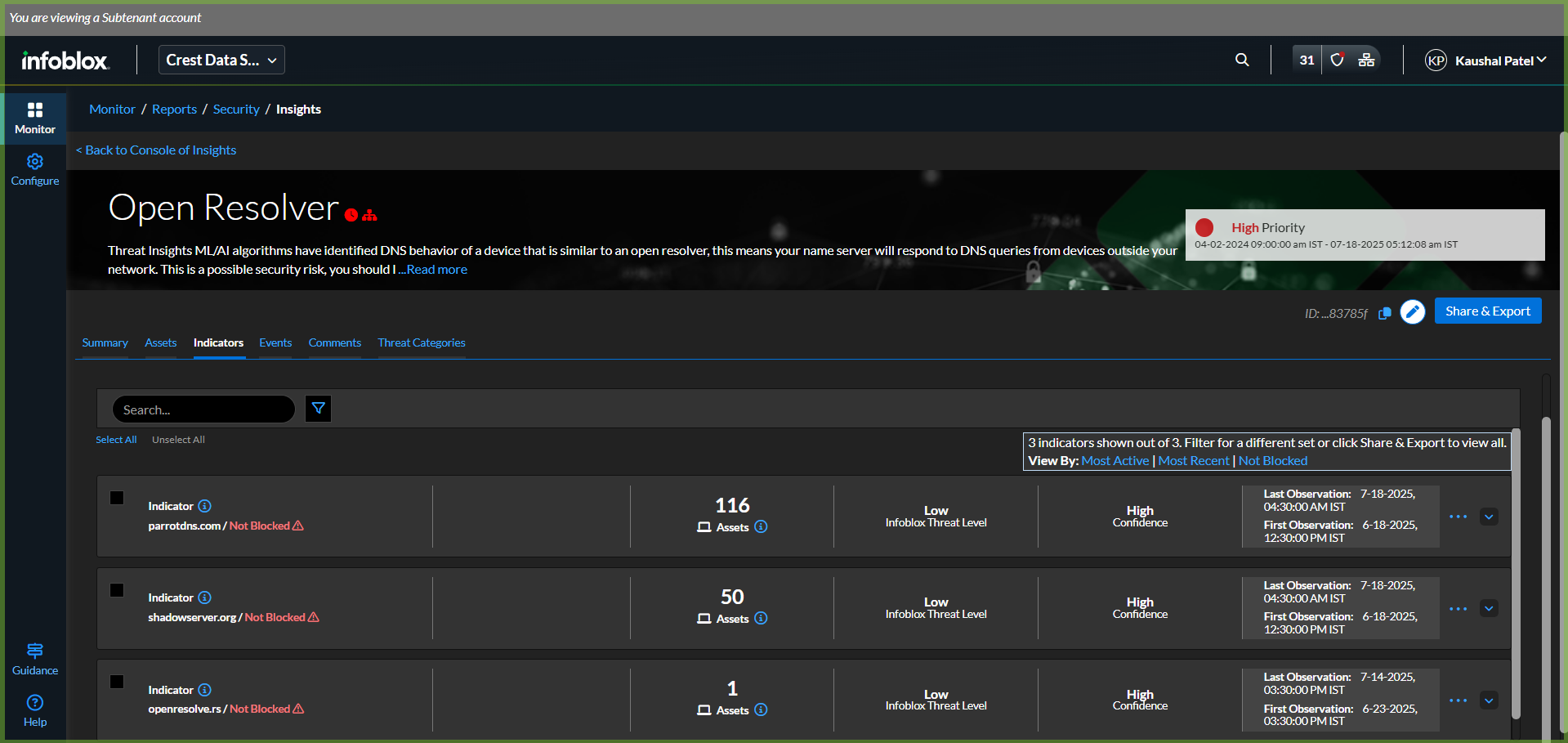
Task: Open the three-dot menu for shadowserver.org
Action: [x=1459, y=609]
